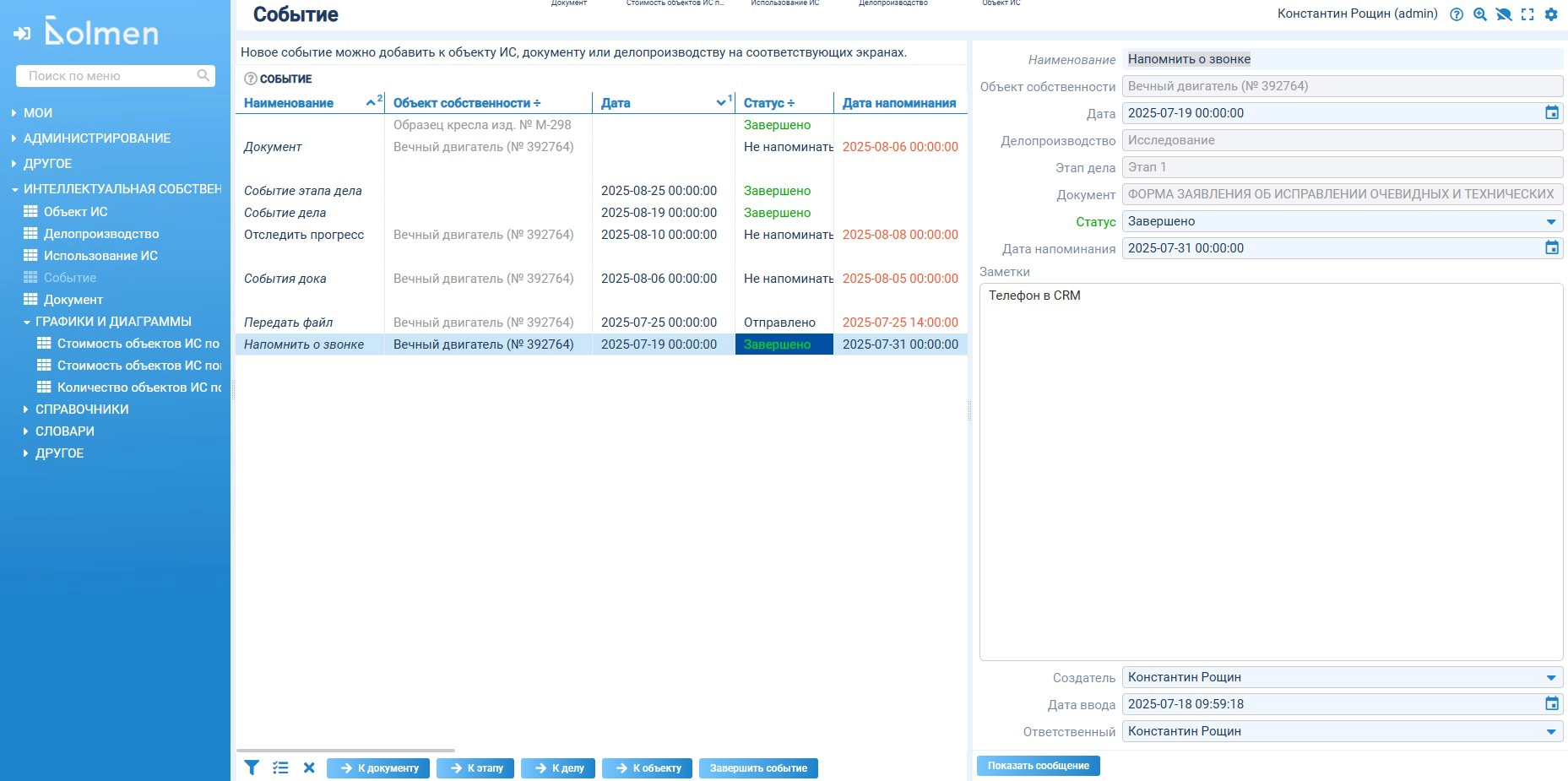The width and height of the screenshot is (1568, 781).
Task: Click the sidebar collapse arrow beside logo
Action: [22, 34]
